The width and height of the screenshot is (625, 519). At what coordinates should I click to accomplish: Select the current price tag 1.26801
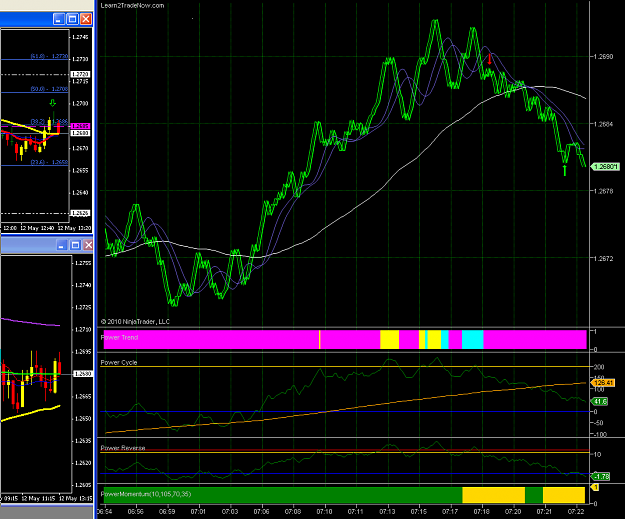click(606, 167)
